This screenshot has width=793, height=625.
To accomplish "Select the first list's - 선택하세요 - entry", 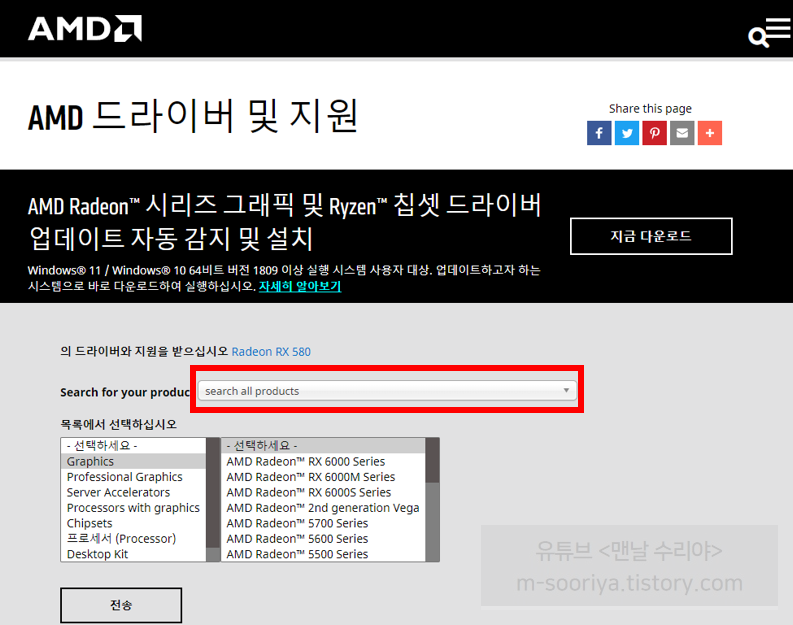I will click(x=134, y=445).
